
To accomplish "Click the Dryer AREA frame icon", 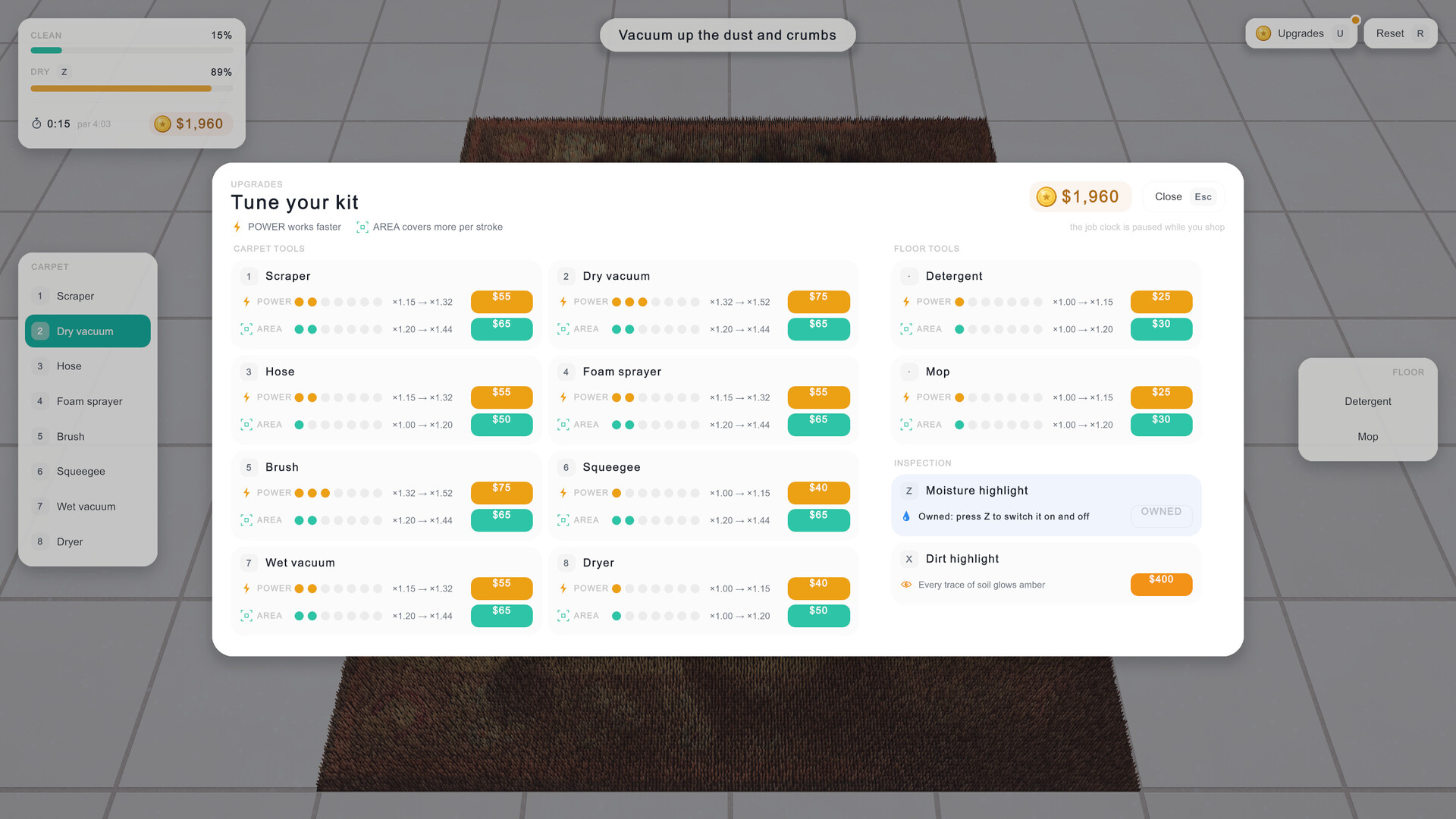I will point(563,616).
